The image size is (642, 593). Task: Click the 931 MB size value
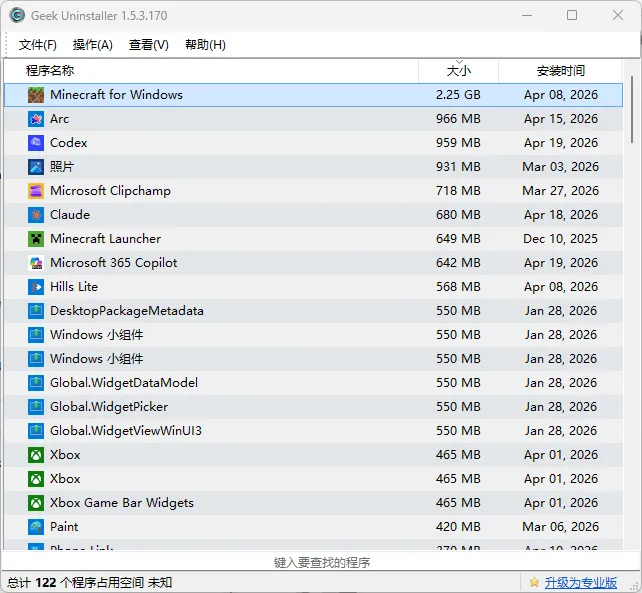pos(458,167)
